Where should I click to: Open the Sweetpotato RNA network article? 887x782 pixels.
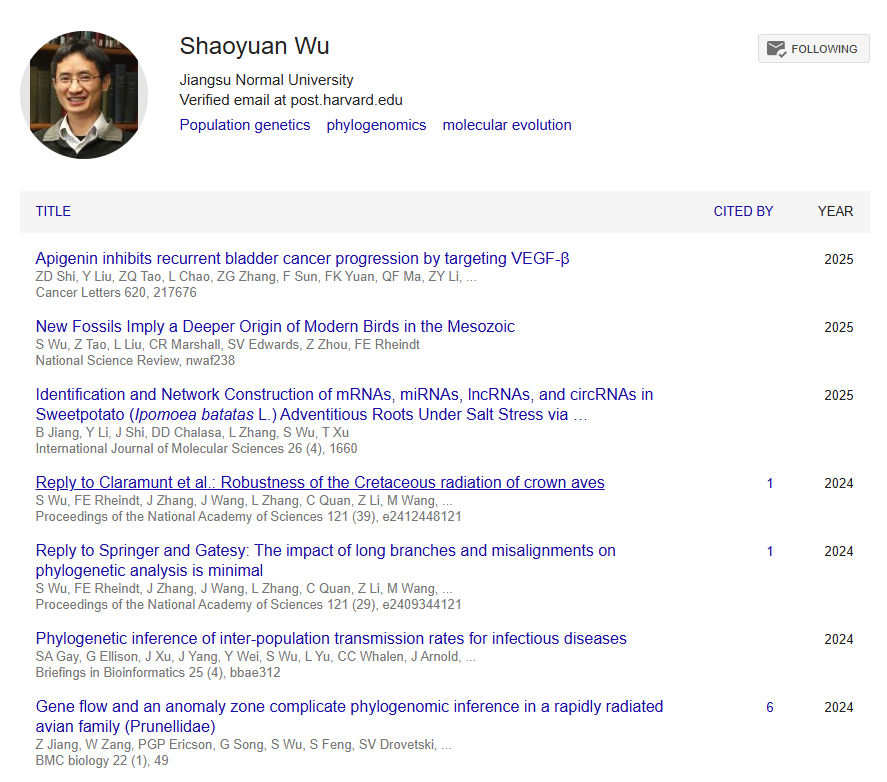[344, 405]
